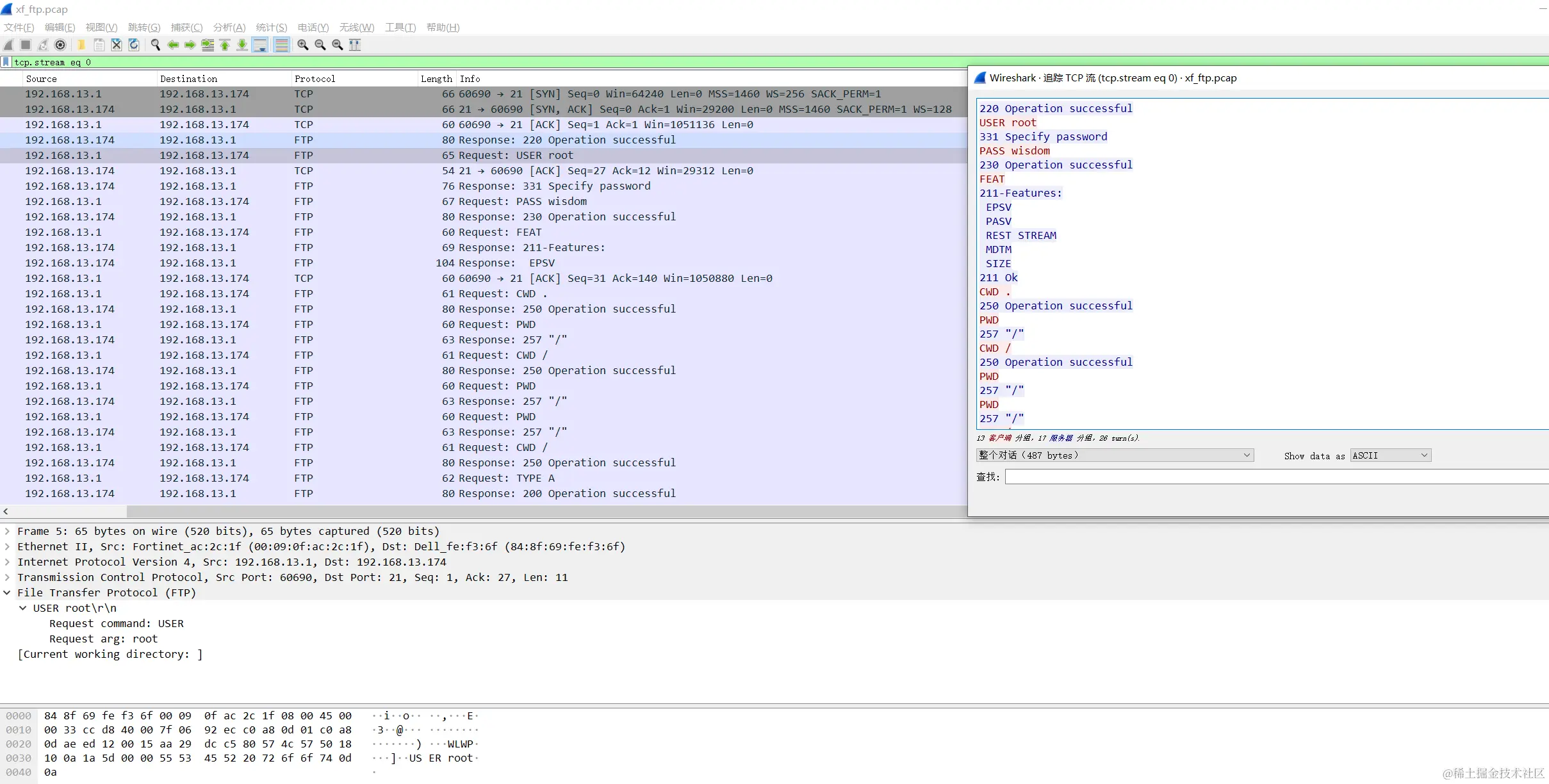Toggle auto-scroll during live capture
1549x784 pixels.
coord(260,45)
